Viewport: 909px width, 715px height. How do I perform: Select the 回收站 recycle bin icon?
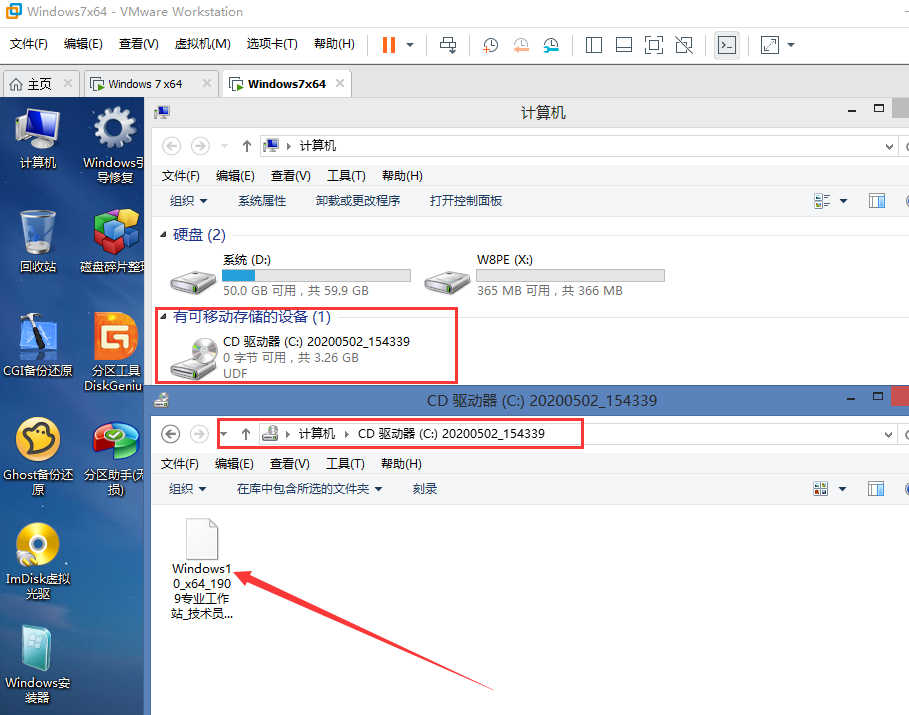(38, 241)
